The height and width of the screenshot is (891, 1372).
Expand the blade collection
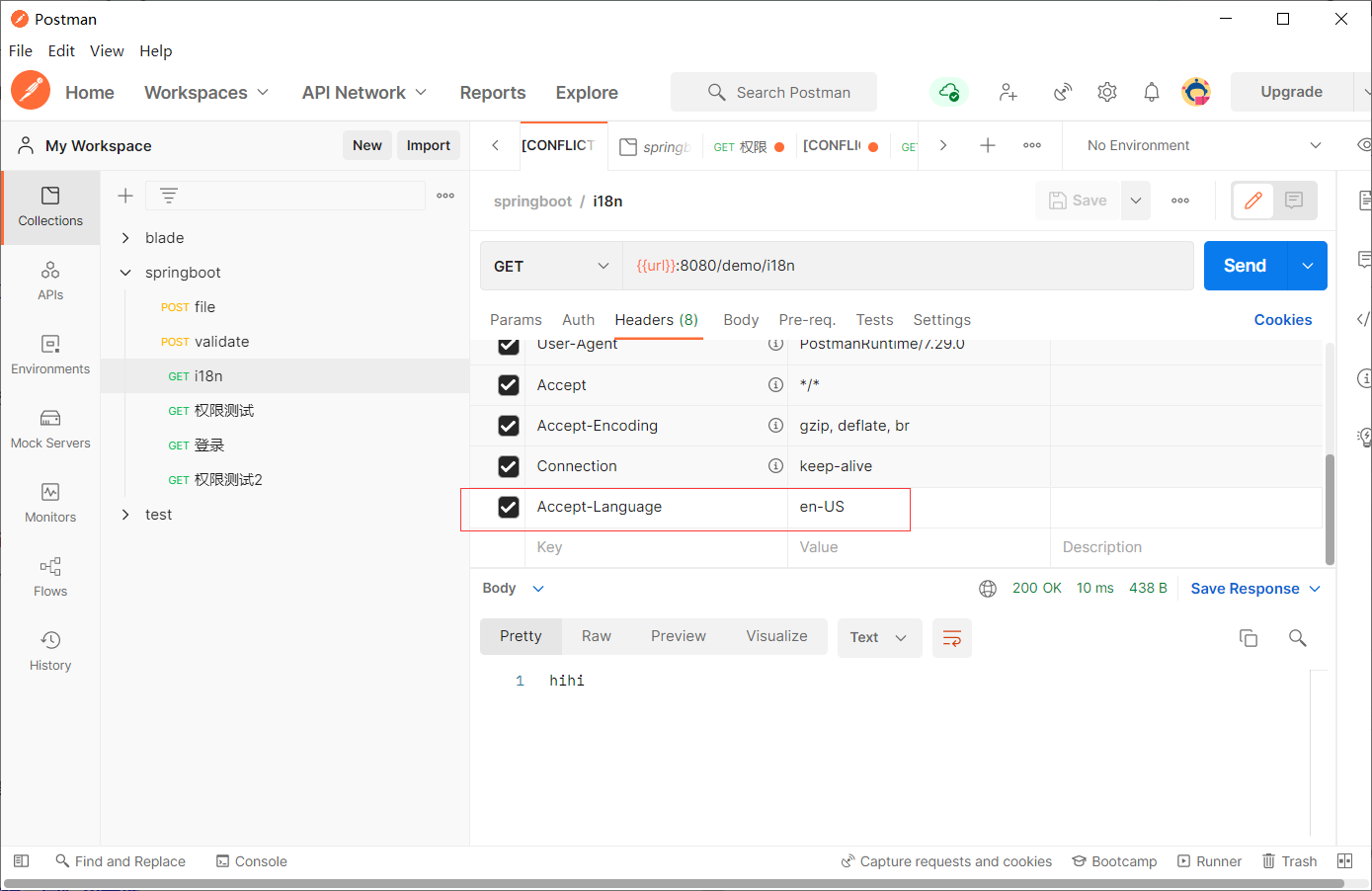pos(125,238)
